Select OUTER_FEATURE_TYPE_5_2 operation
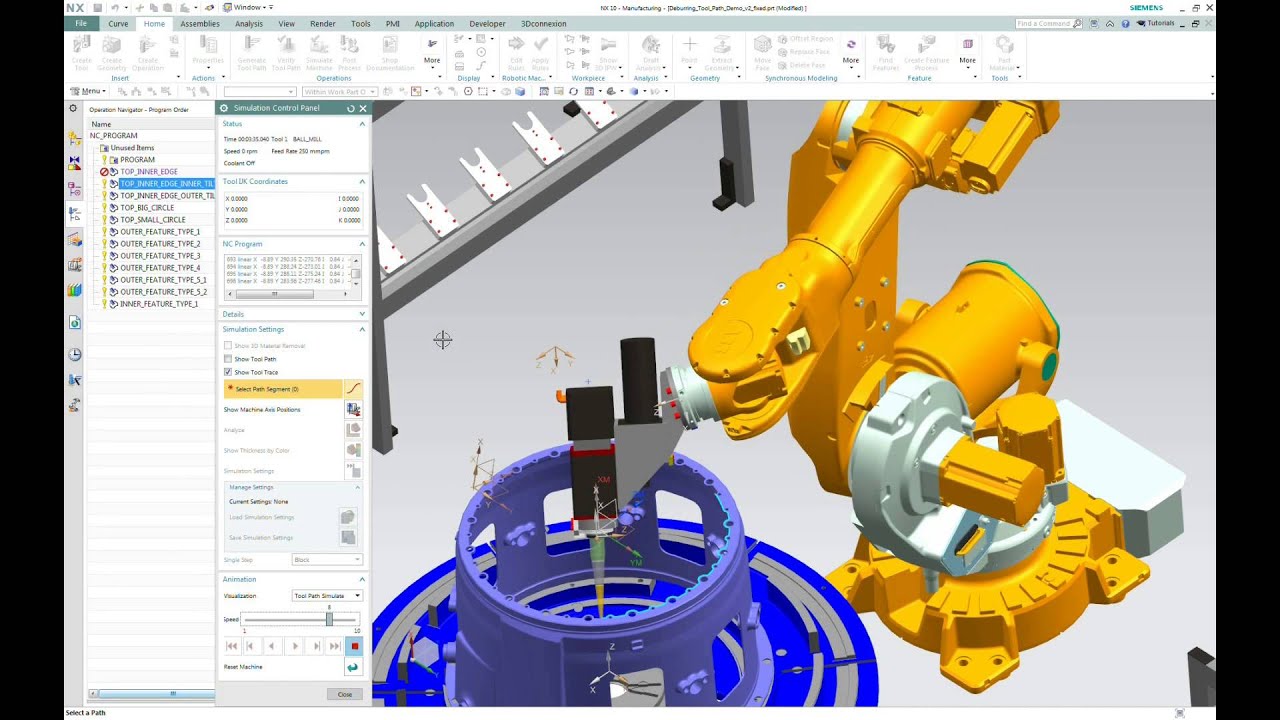The image size is (1280, 720). click(x=163, y=292)
